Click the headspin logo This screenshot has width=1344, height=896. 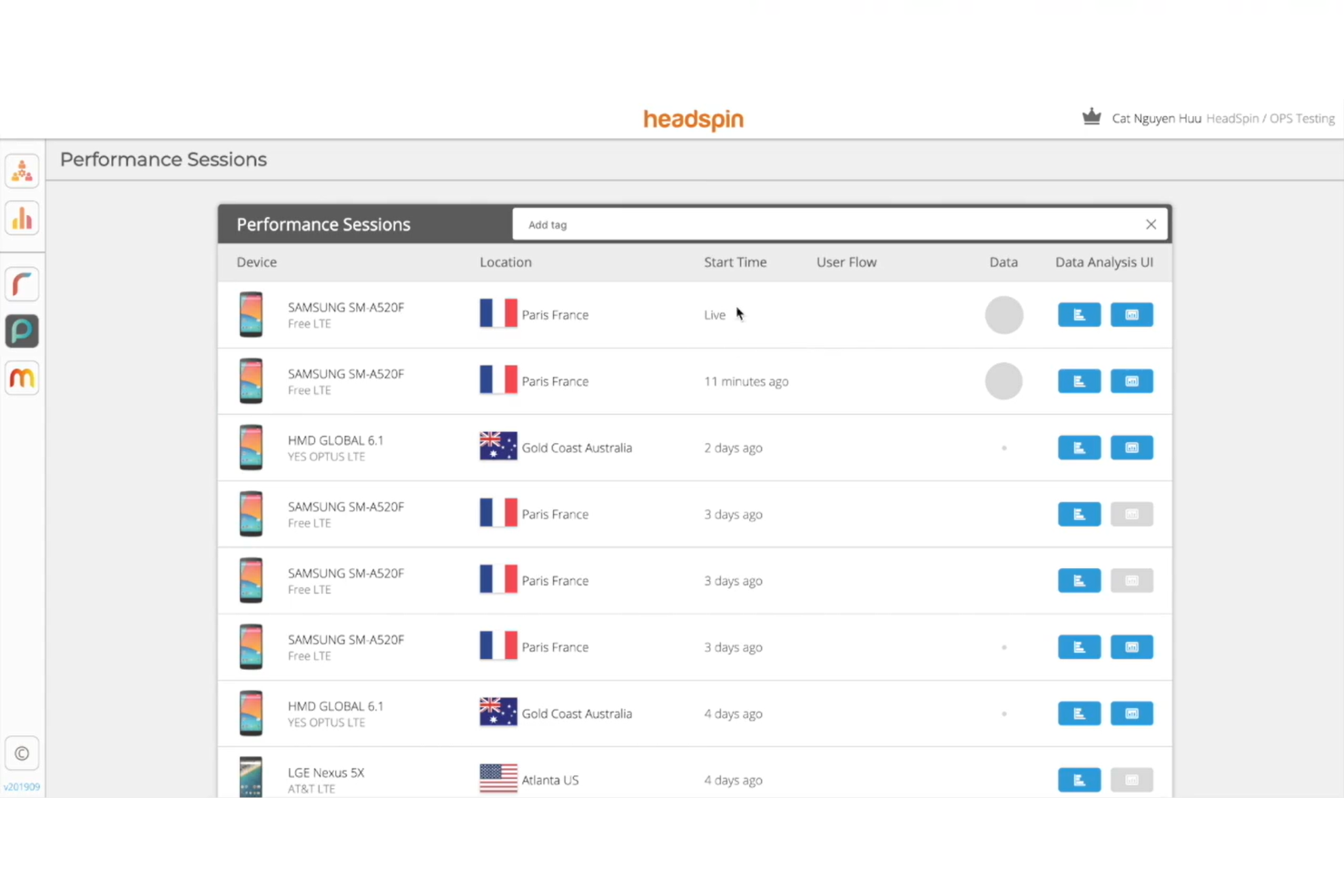point(693,119)
